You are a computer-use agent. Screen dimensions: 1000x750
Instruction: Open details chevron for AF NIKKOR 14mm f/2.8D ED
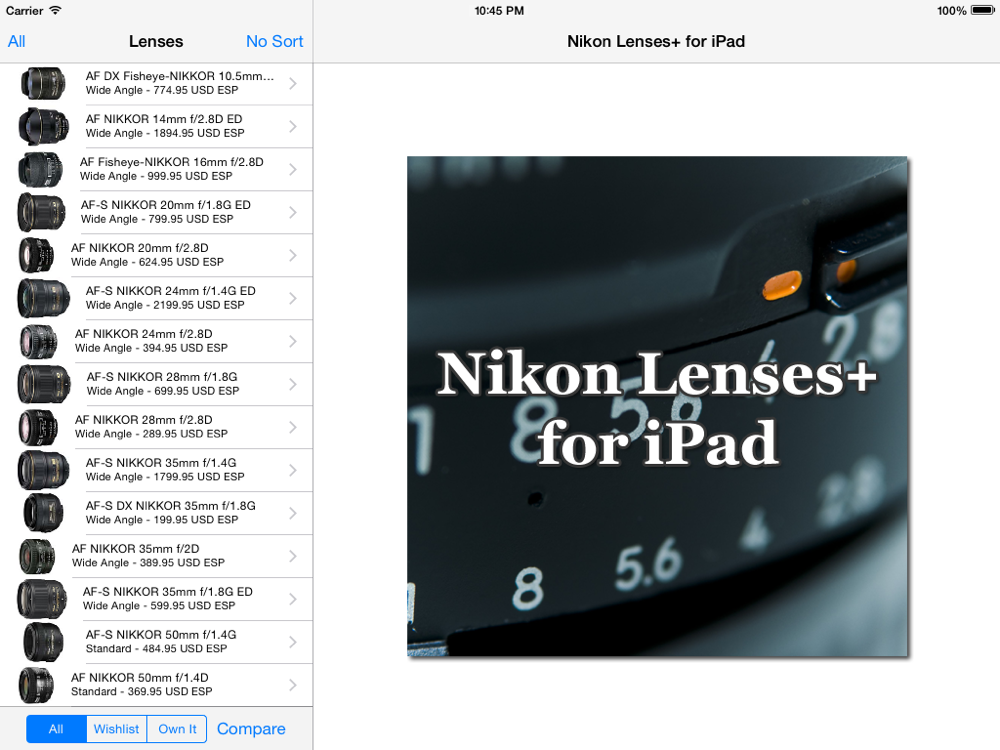click(x=293, y=126)
